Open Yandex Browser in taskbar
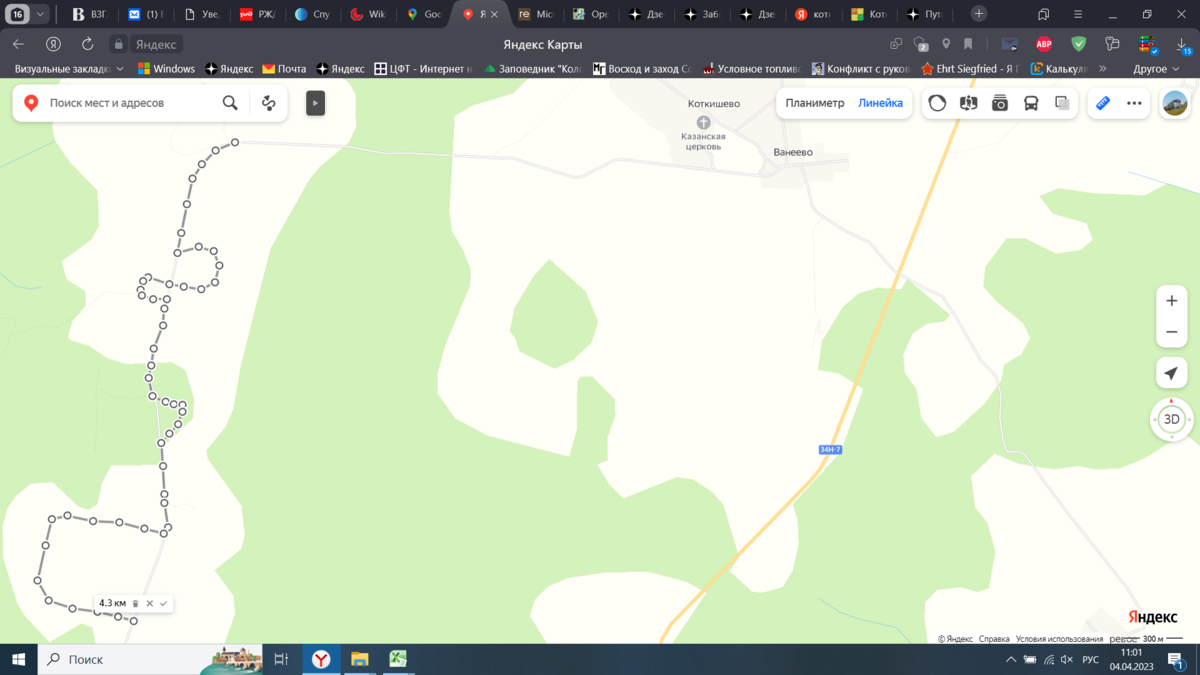 [321, 659]
